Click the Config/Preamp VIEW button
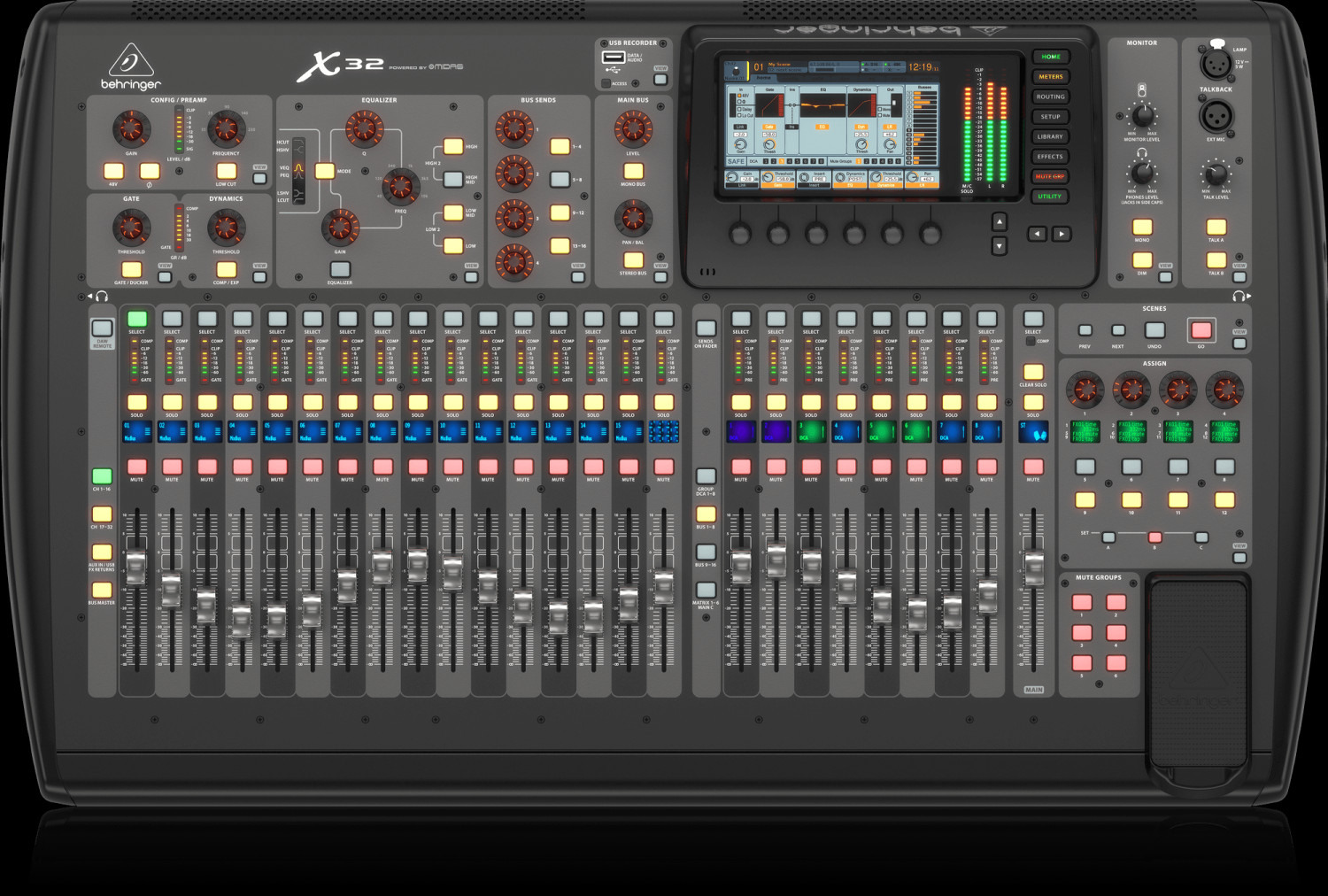 pyautogui.click(x=259, y=178)
